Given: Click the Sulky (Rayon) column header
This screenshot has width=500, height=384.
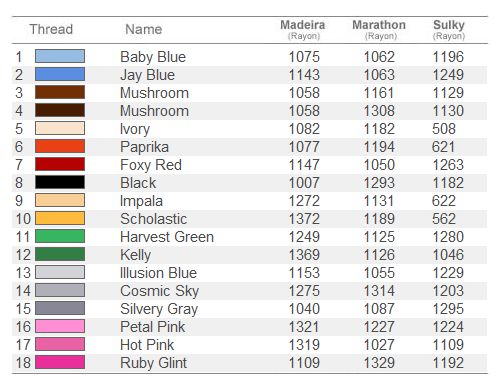Looking at the screenshot, I should (449, 29).
